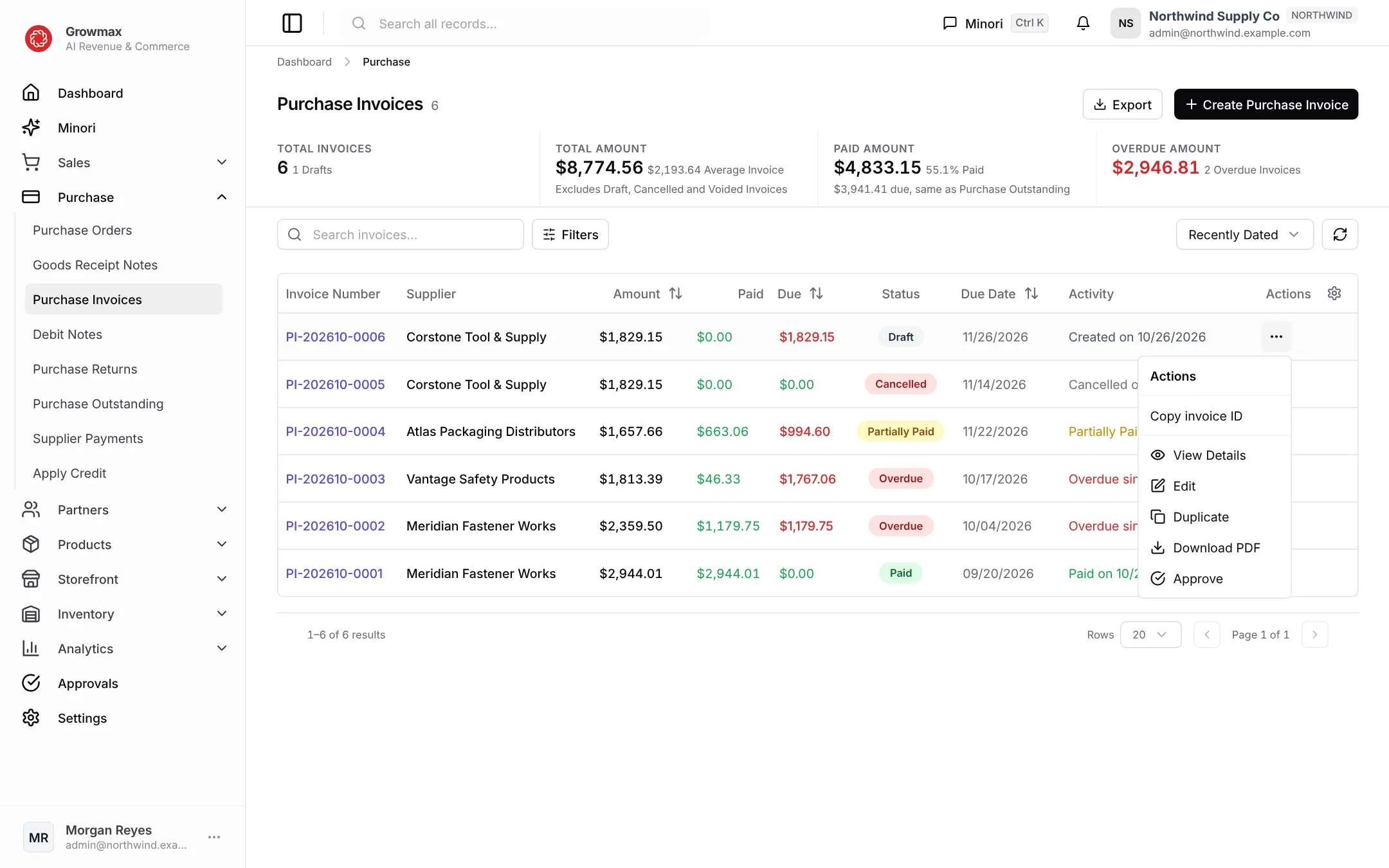Refresh the invoice list

point(1339,234)
